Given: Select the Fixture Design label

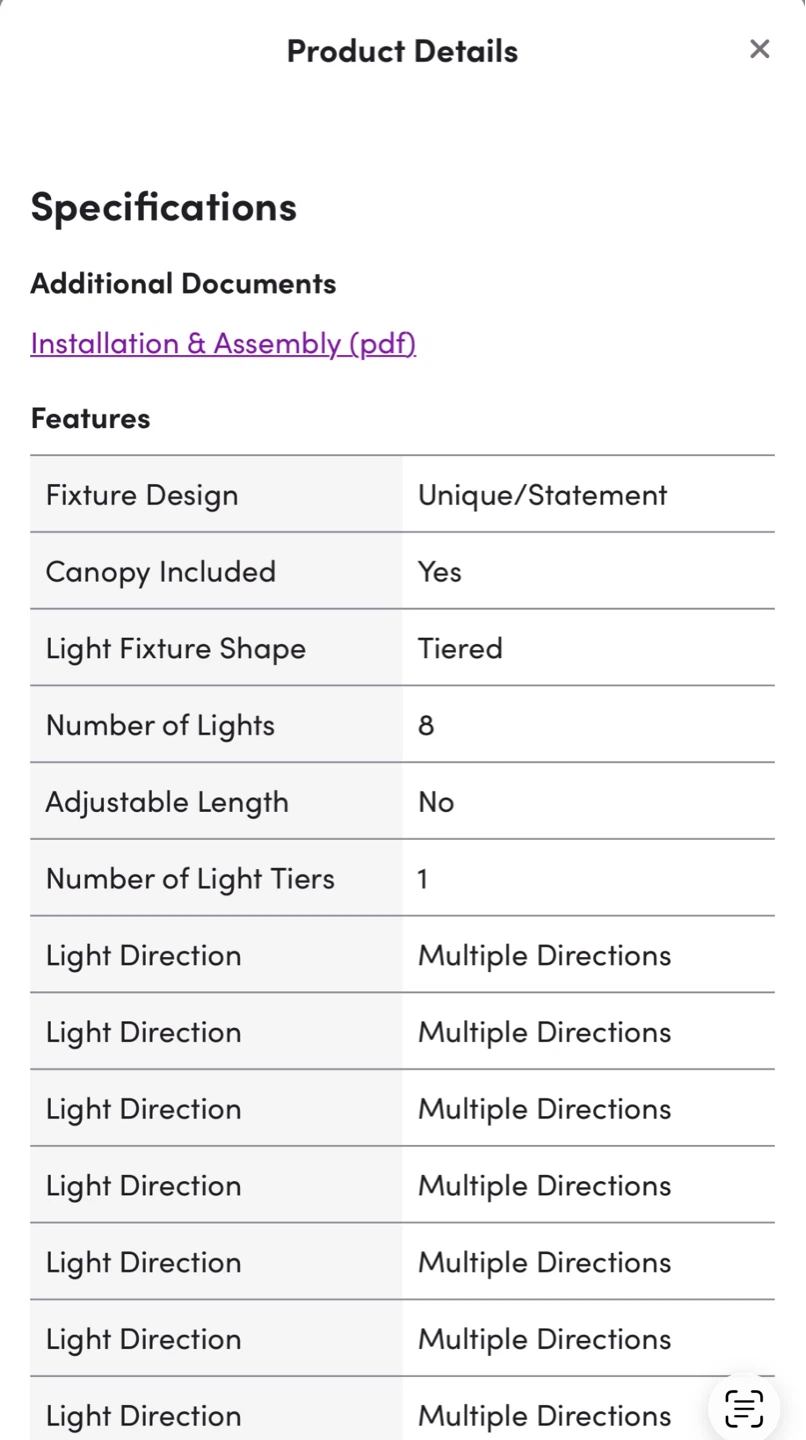Looking at the screenshot, I should coord(142,495).
